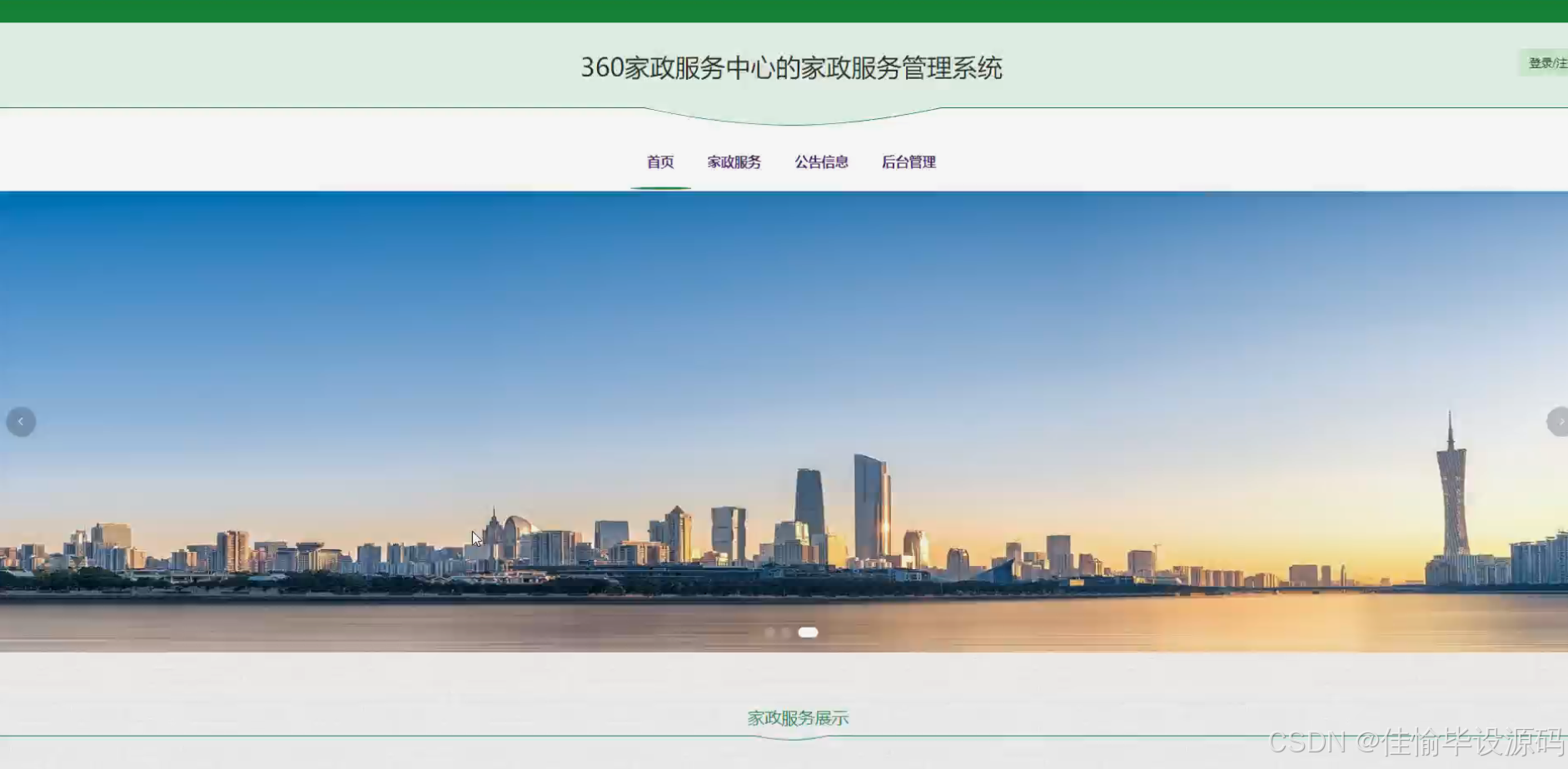Screen dimensions: 1568x769
Task: Open the 家政服务 navigation tab
Action: [734, 162]
